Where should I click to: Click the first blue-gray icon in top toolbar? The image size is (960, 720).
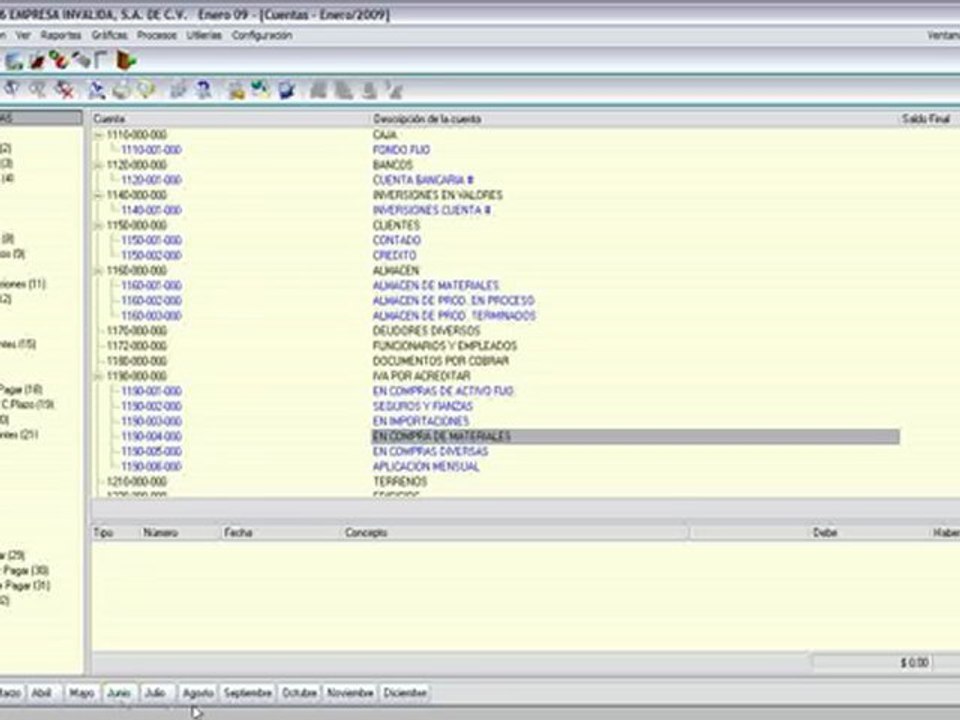[14, 61]
